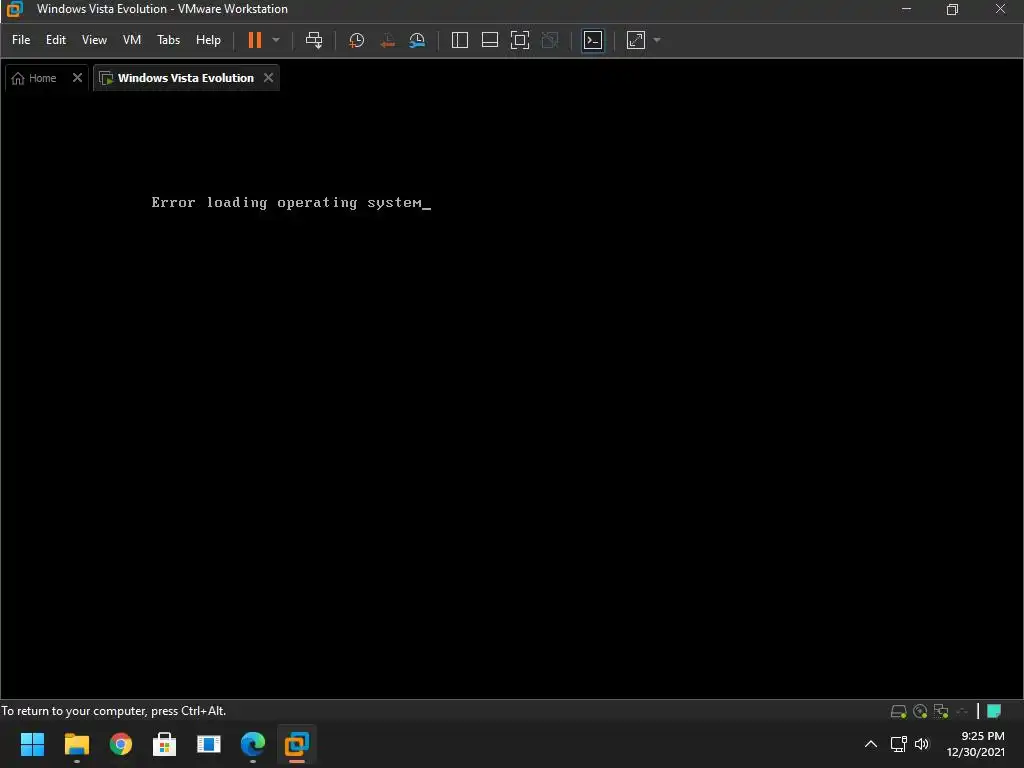Open volume control in system tray
1024x768 pixels.
coord(921,744)
